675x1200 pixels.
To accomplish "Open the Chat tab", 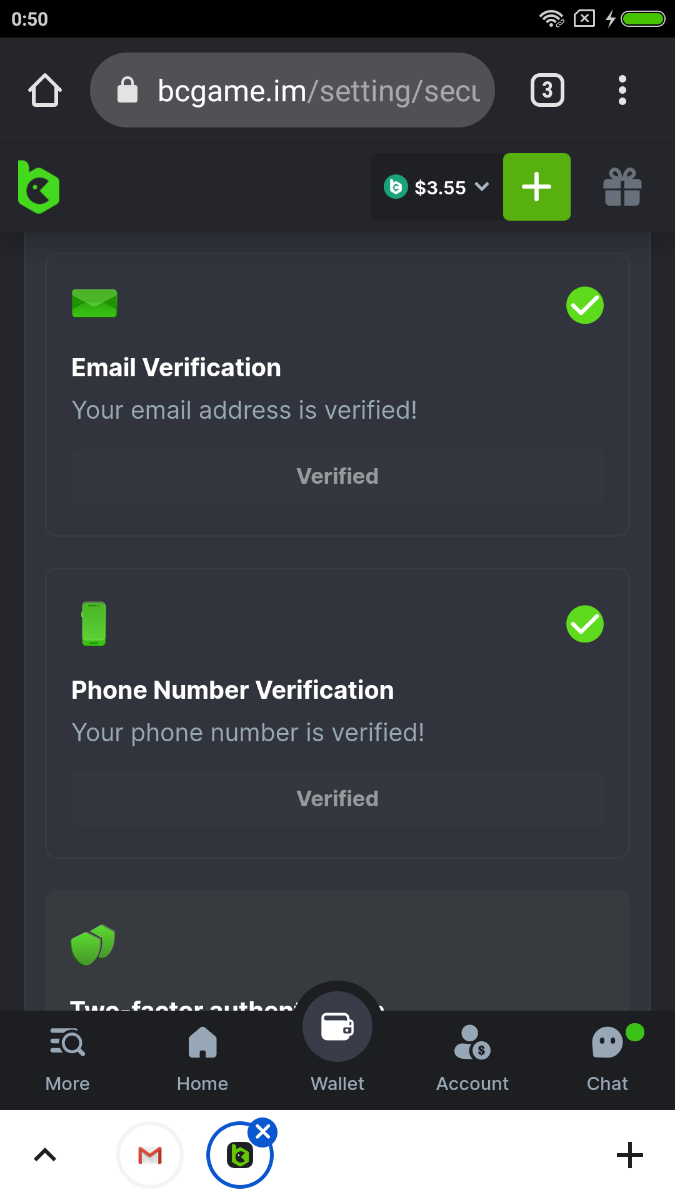I will (607, 1059).
